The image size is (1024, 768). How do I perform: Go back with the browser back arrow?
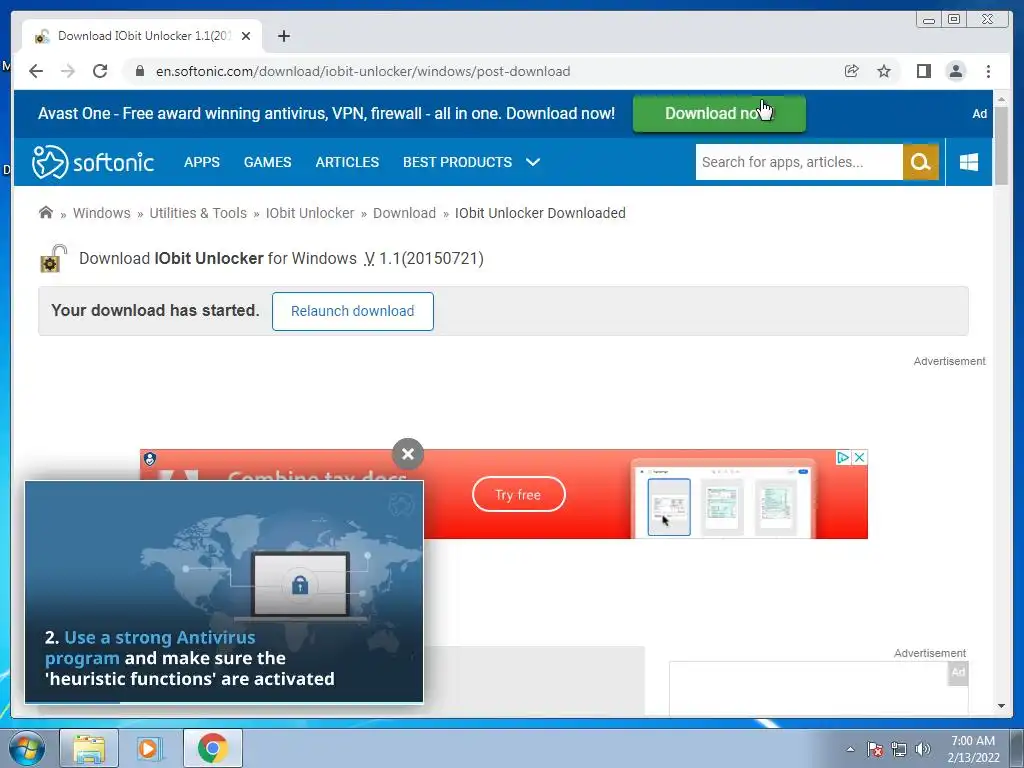pos(36,71)
